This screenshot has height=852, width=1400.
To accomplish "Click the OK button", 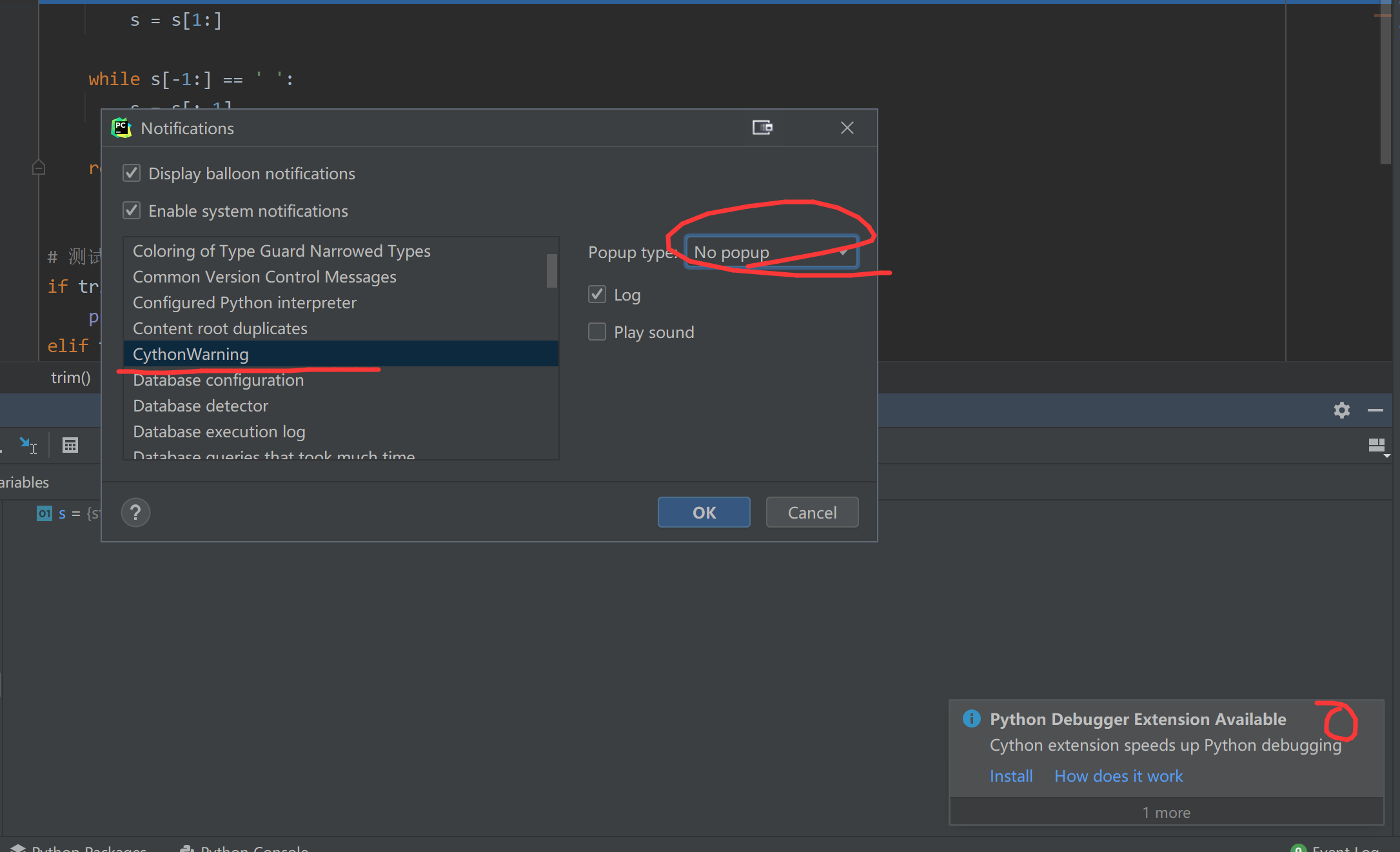I will pos(704,513).
